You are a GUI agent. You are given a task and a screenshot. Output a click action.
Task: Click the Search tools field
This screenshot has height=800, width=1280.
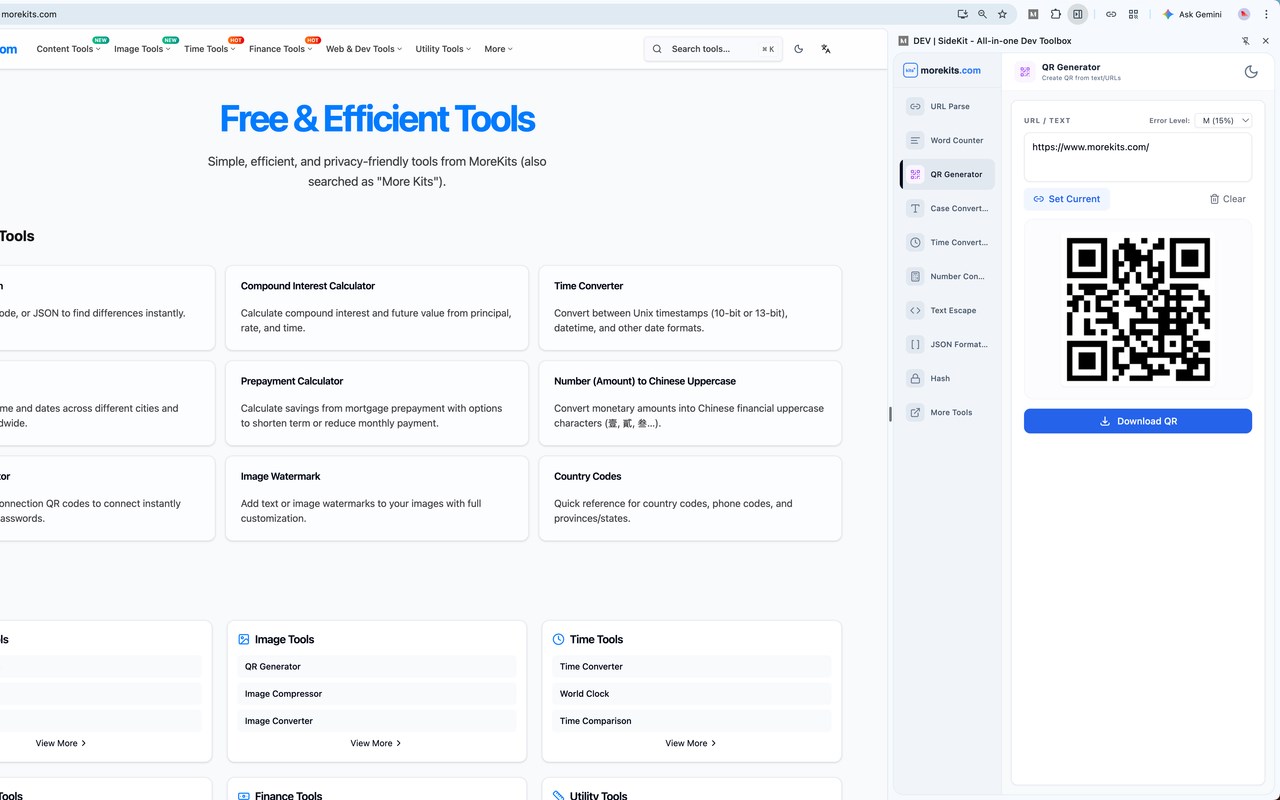click(x=713, y=48)
